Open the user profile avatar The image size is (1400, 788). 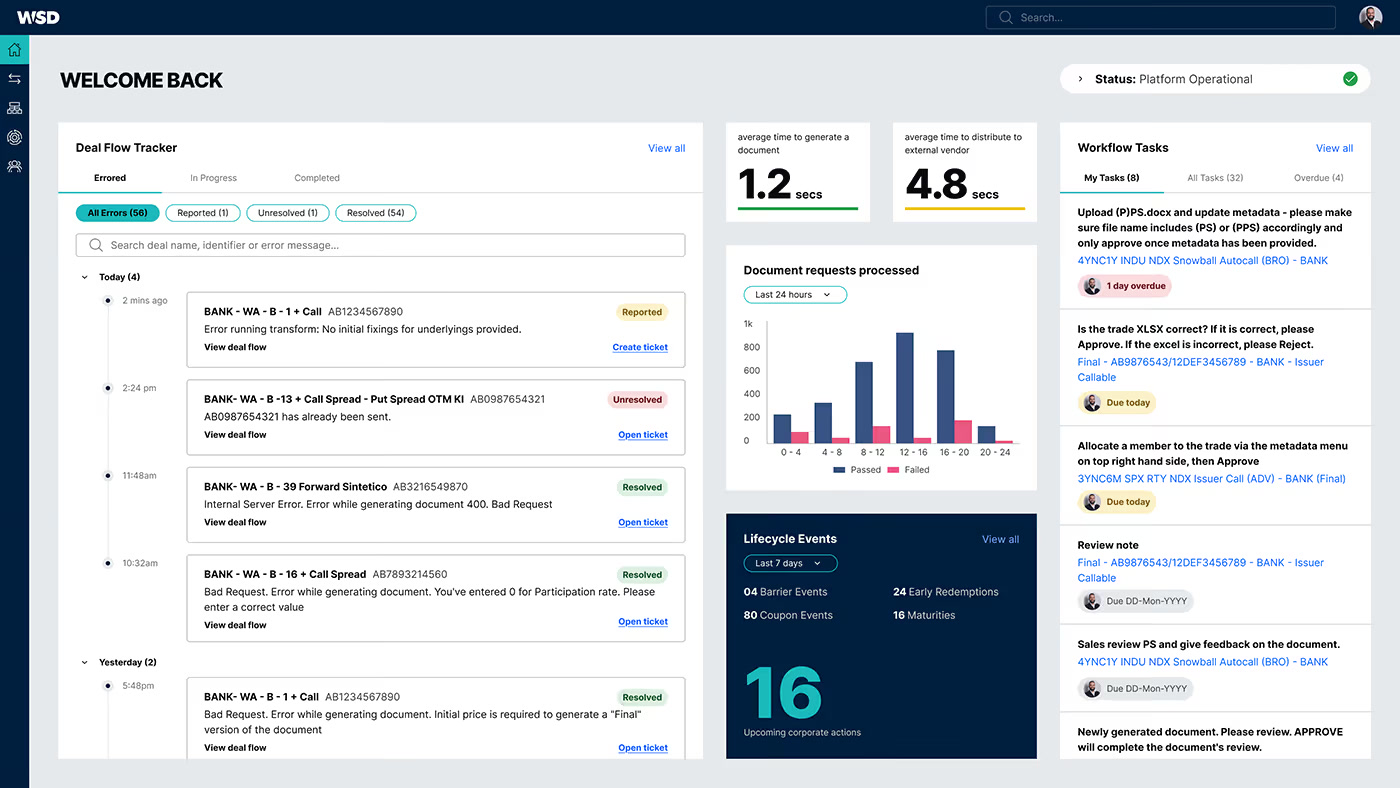[1370, 17]
